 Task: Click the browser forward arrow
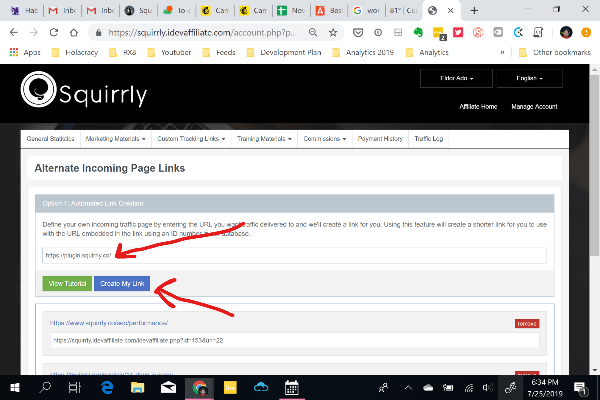click(x=34, y=33)
